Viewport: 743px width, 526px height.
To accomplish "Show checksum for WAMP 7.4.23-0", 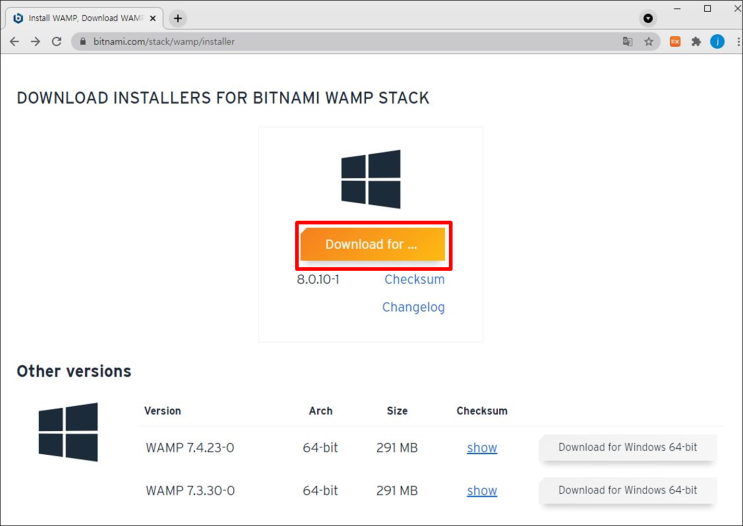I will (482, 447).
